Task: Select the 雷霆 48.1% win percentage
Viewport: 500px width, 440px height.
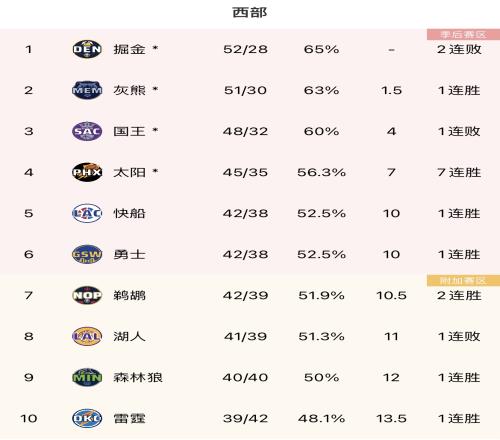Action: (x=321, y=418)
